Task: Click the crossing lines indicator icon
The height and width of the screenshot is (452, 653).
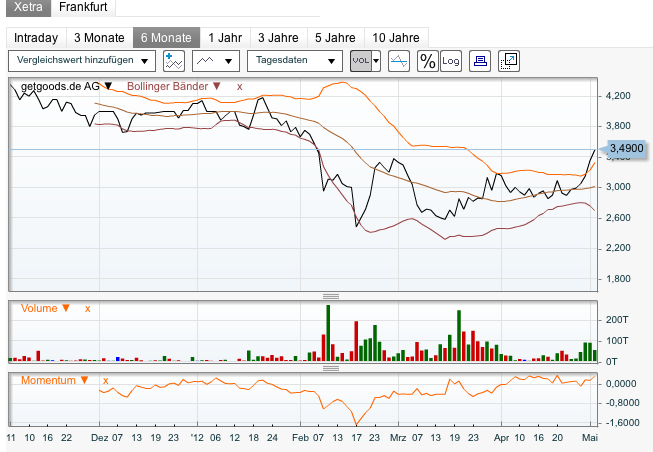Action: point(399,61)
